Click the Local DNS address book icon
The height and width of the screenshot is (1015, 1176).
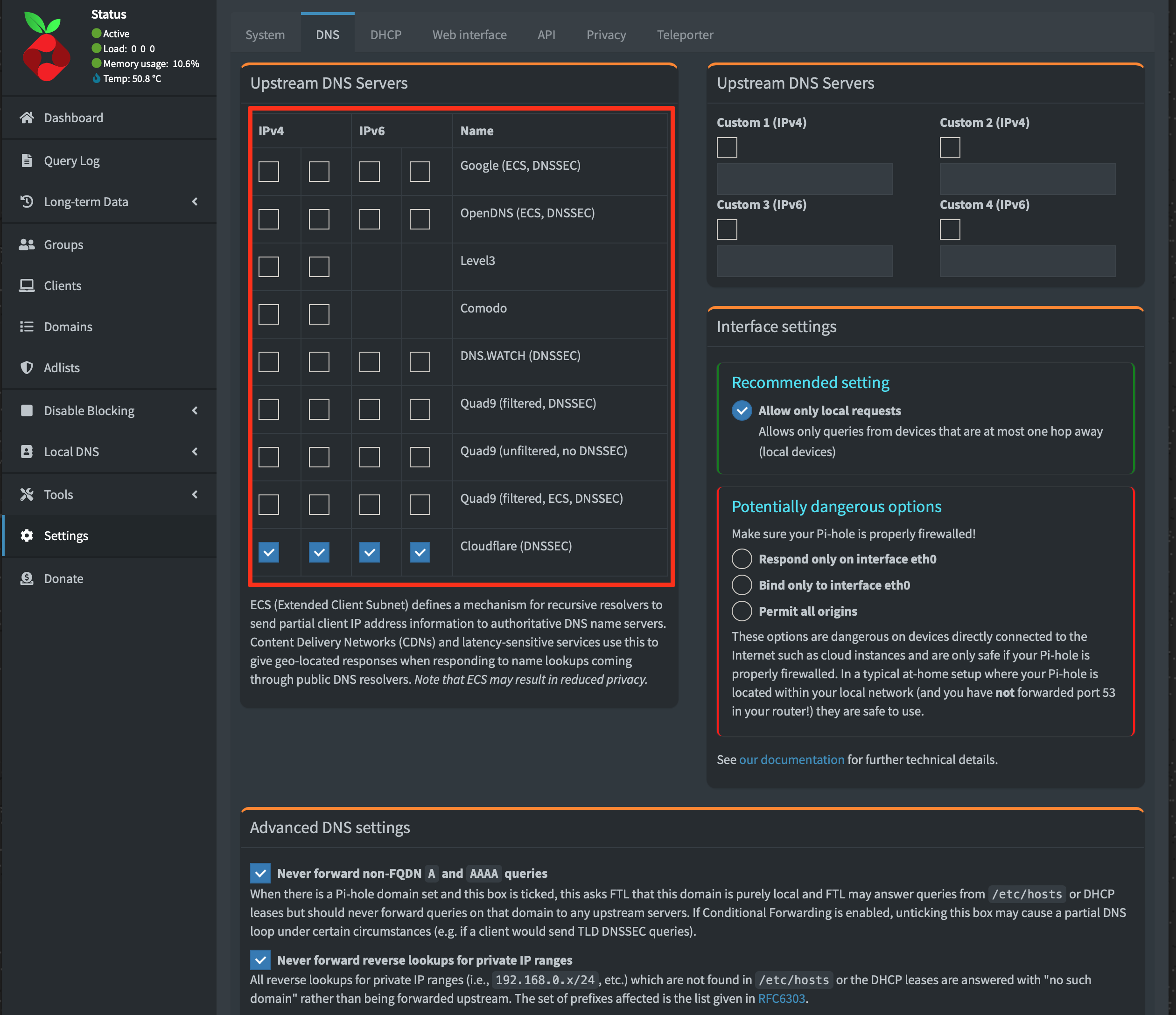[x=27, y=451]
